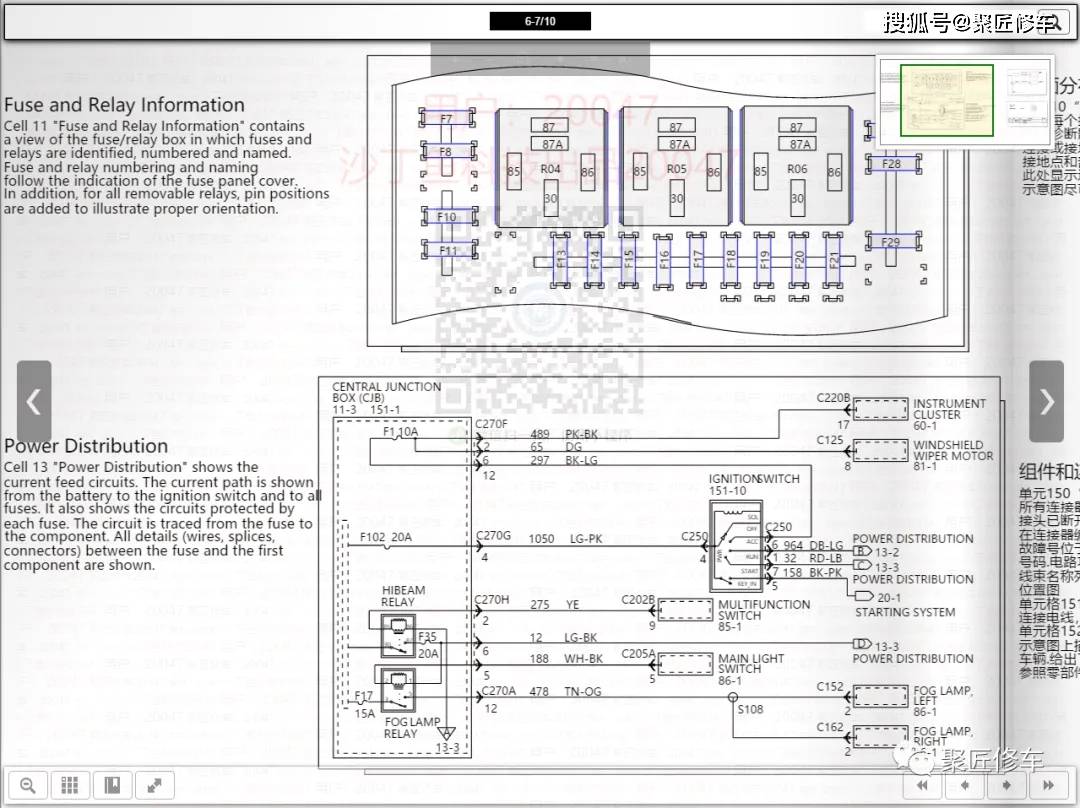Jump to the last page
Image resolution: width=1080 pixels, height=808 pixels.
(x=1048, y=786)
